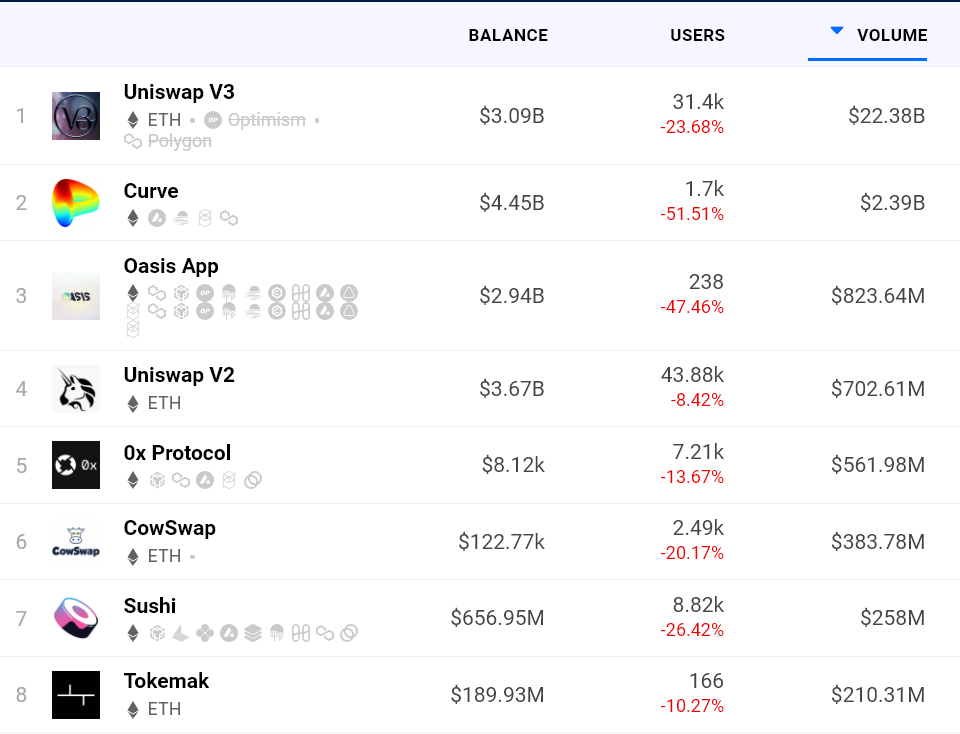Open the Oasis App name link

[171, 266]
